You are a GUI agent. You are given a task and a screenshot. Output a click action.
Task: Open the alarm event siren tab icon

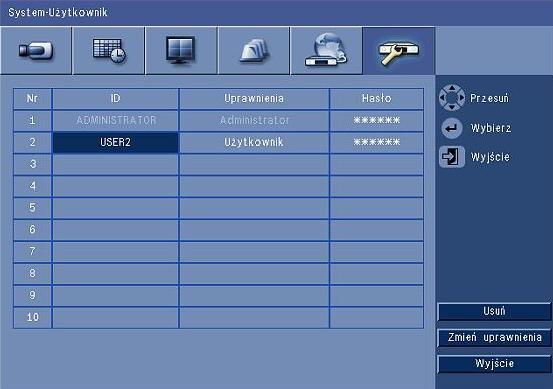point(254,50)
